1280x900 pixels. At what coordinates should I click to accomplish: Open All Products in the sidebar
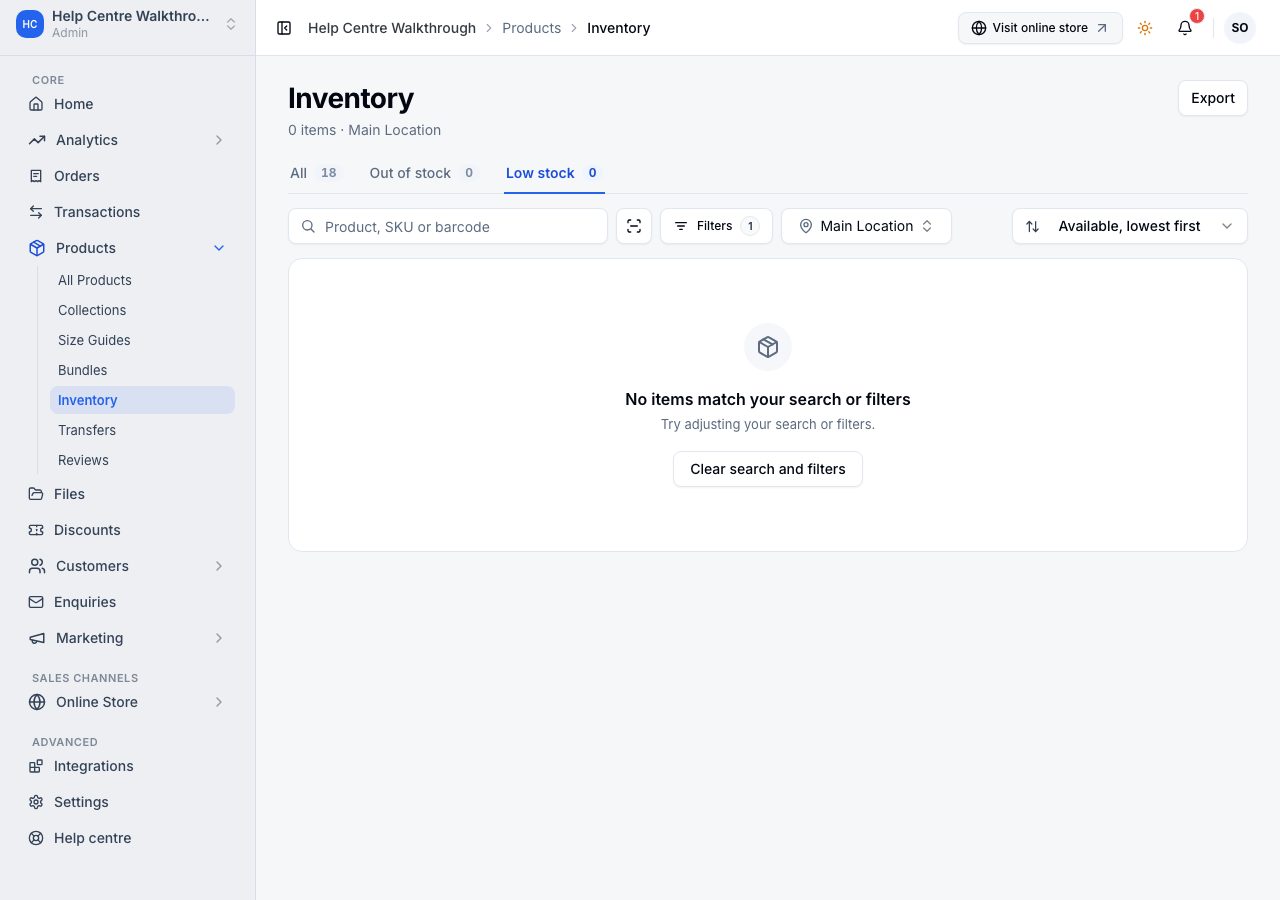pyautogui.click(x=95, y=280)
